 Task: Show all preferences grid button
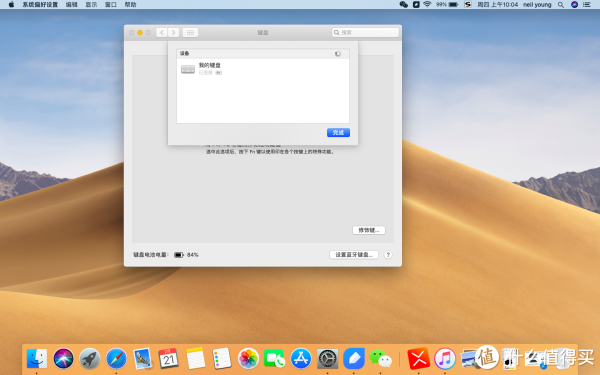(x=190, y=33)
